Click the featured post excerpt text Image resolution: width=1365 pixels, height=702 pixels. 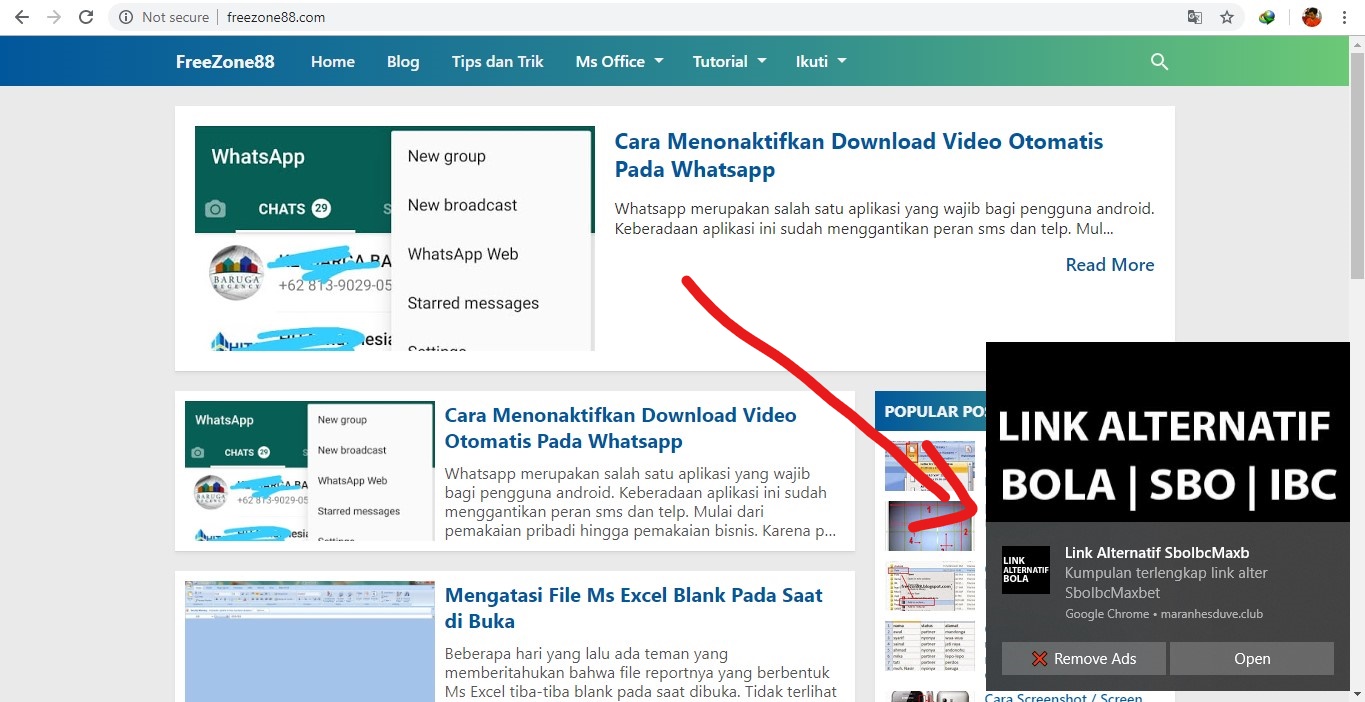[x=885, y=219]
